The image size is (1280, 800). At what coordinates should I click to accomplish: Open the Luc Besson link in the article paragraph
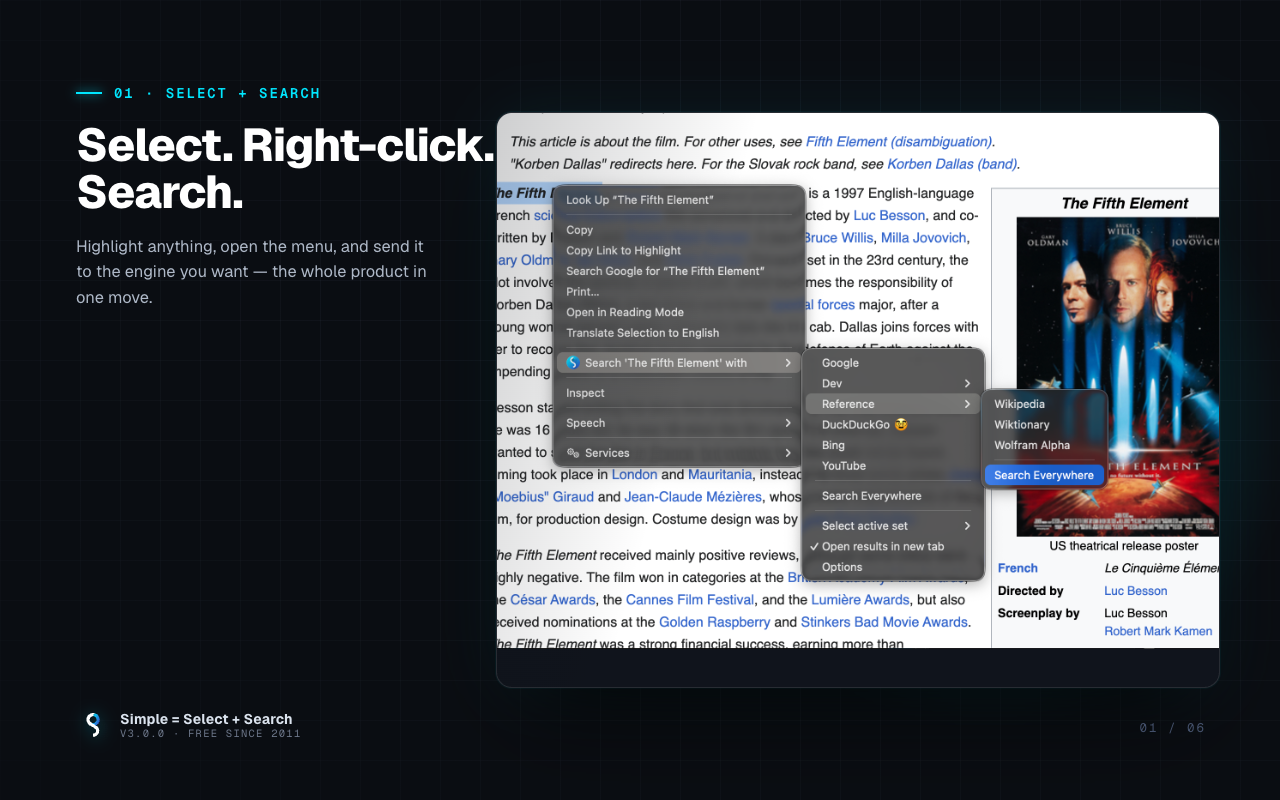[889, 216]
